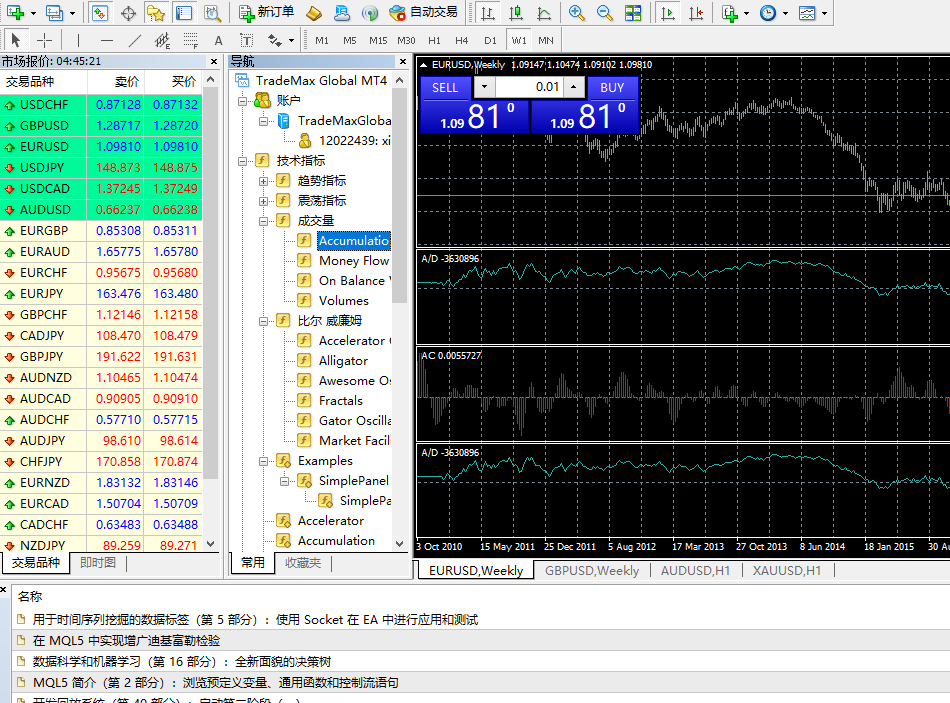Open article 在 MQL5 中实现增广迪基富勒检验
Viewport: 950px width, 703px height.
126,641
